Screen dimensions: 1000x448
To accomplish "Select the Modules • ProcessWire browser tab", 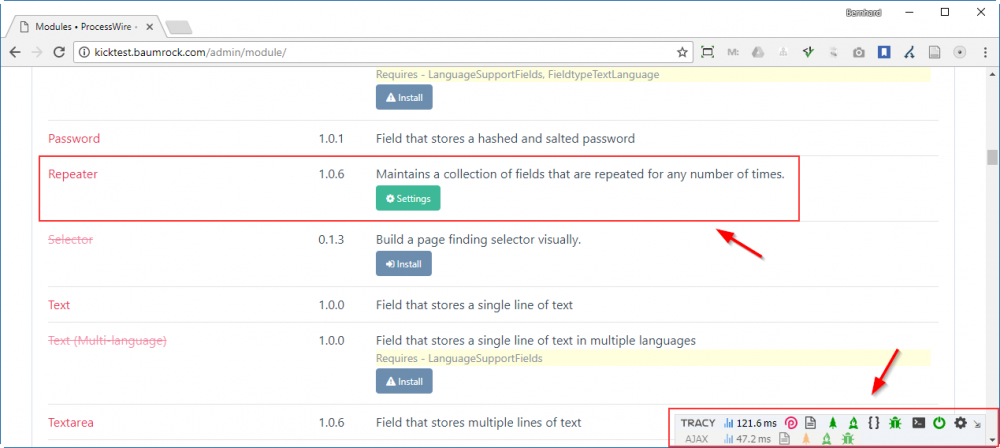I will (85, 27).
